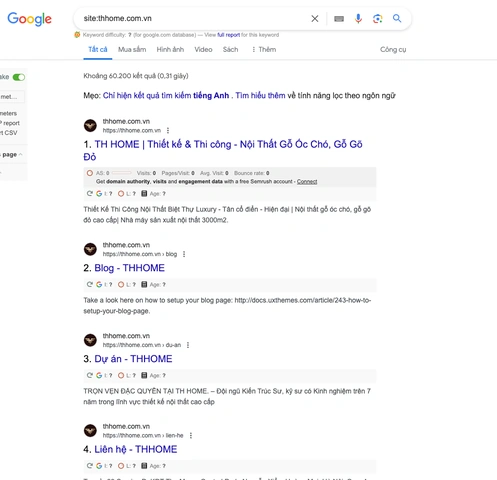497x480 pixels.
Task: Open the Liên hệ - THHOME result link
Action: [136, 449]
